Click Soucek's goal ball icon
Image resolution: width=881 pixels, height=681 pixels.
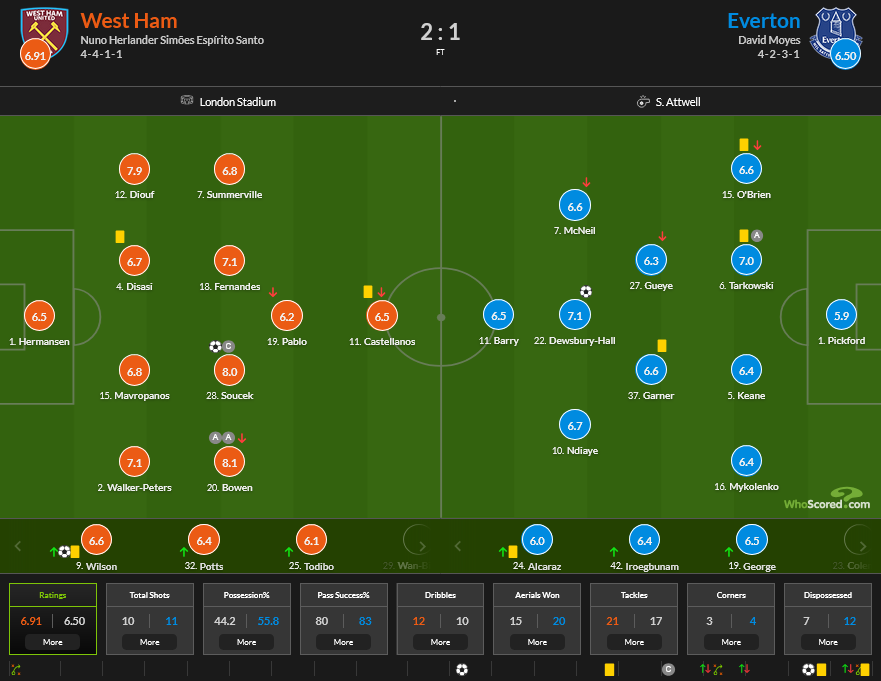tap(215, 347)
